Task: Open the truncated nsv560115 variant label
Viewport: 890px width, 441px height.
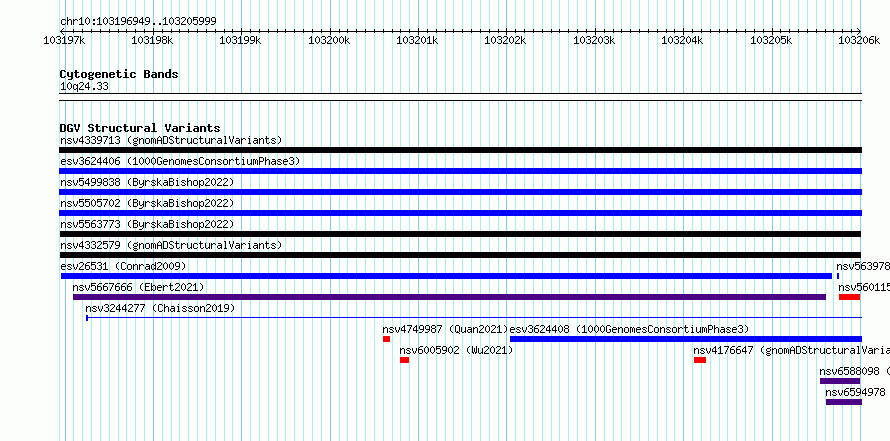Action: click(864, 287)
